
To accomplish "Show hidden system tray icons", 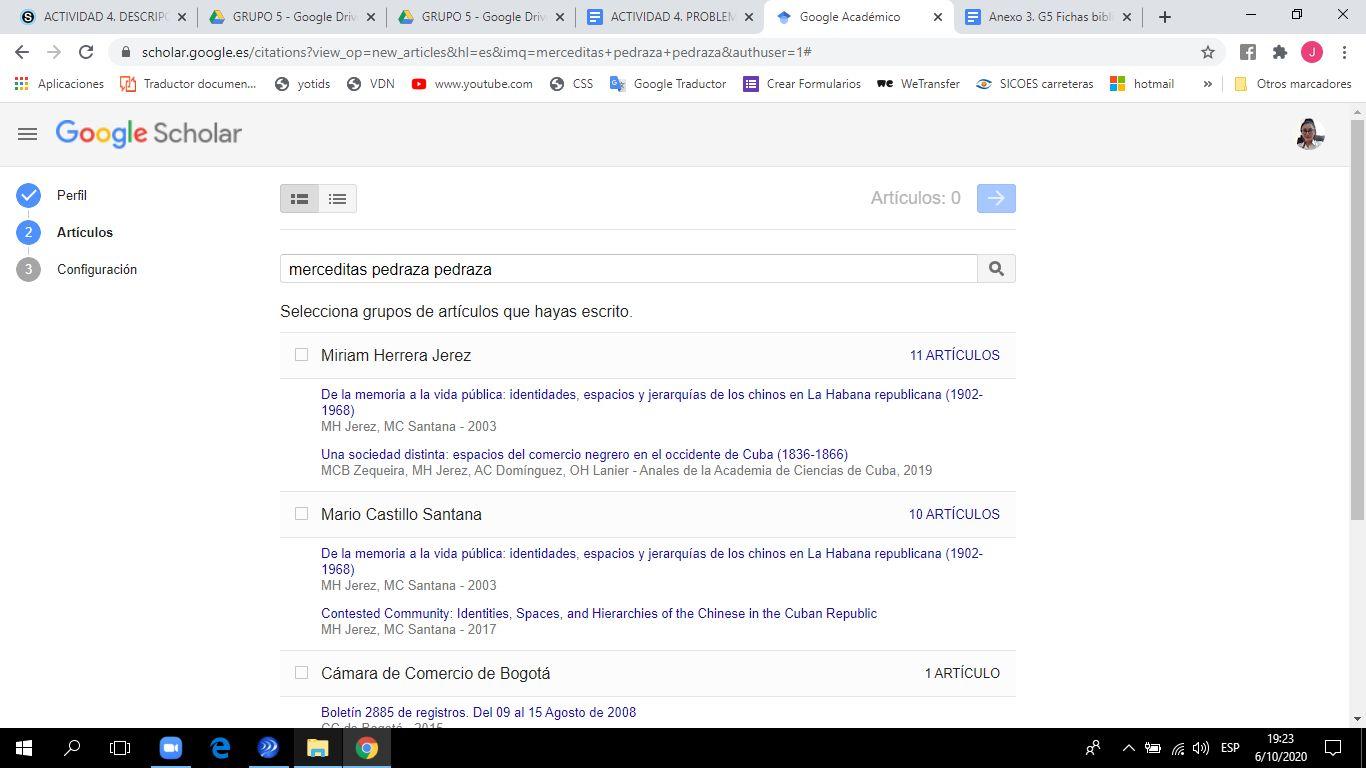I will [x=1128, y=747].
